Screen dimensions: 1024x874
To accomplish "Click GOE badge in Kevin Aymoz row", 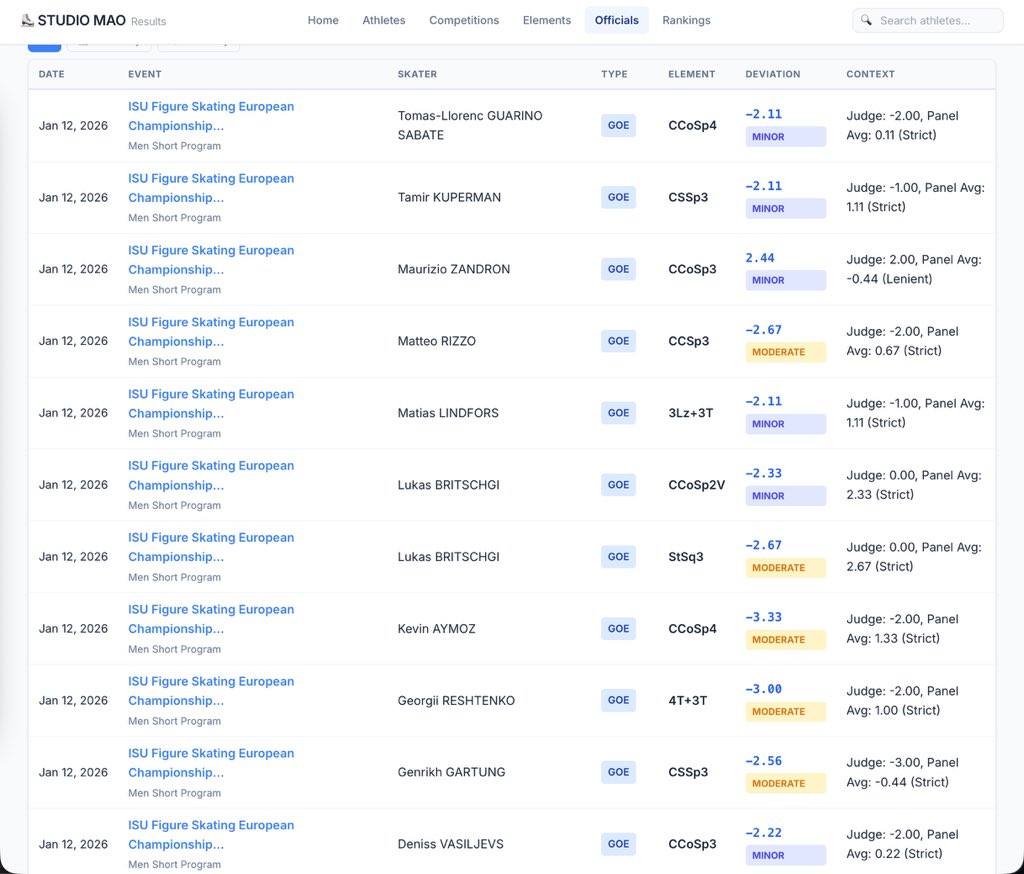I will [x=618, y=628].
